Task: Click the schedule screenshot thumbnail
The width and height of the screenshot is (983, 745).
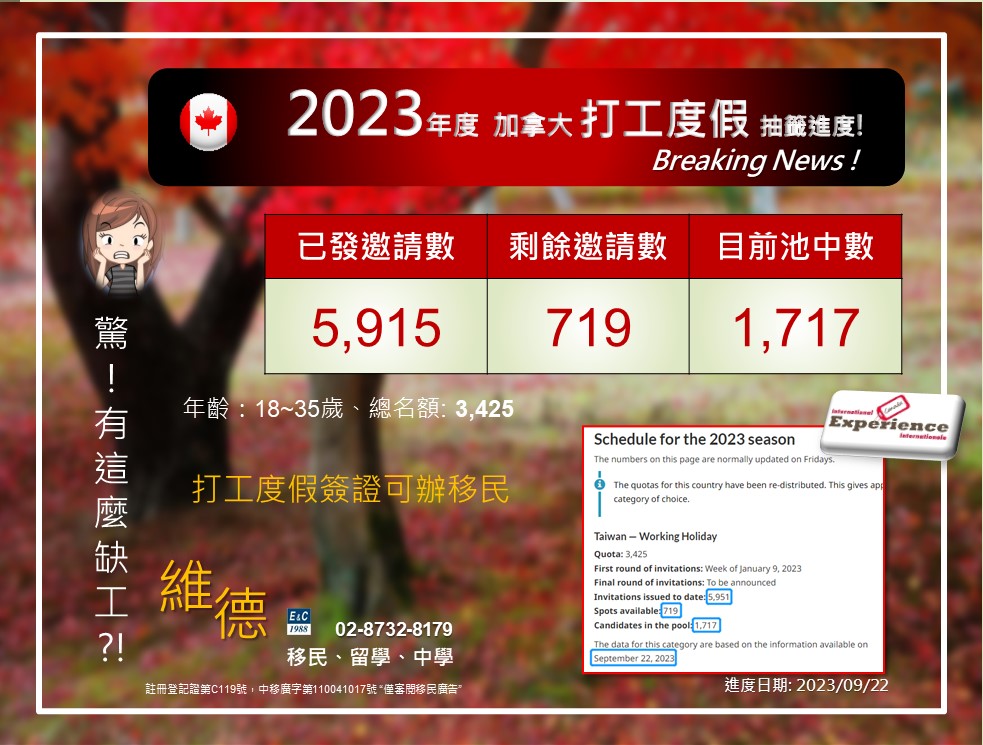Action: tap(733, 549)
